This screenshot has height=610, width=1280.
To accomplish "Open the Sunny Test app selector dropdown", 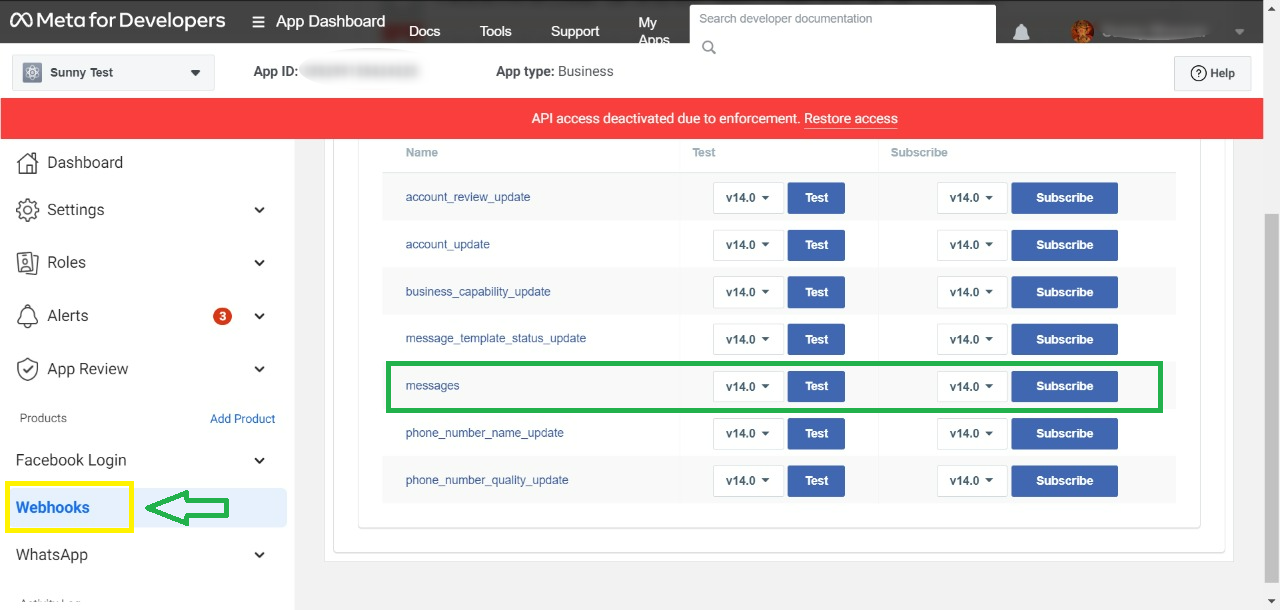I will (113, 73).
